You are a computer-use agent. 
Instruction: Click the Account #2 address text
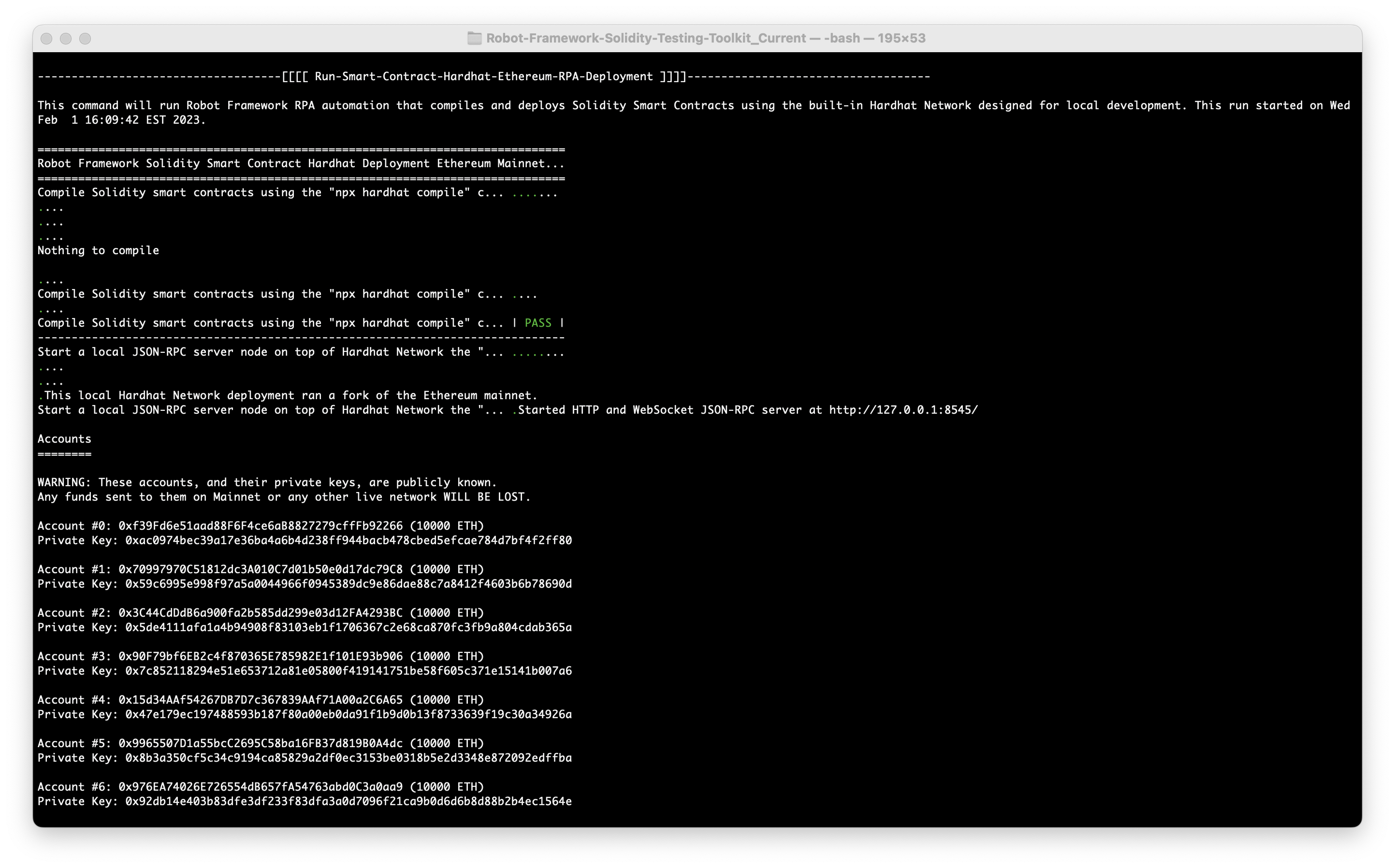(260, 613)
